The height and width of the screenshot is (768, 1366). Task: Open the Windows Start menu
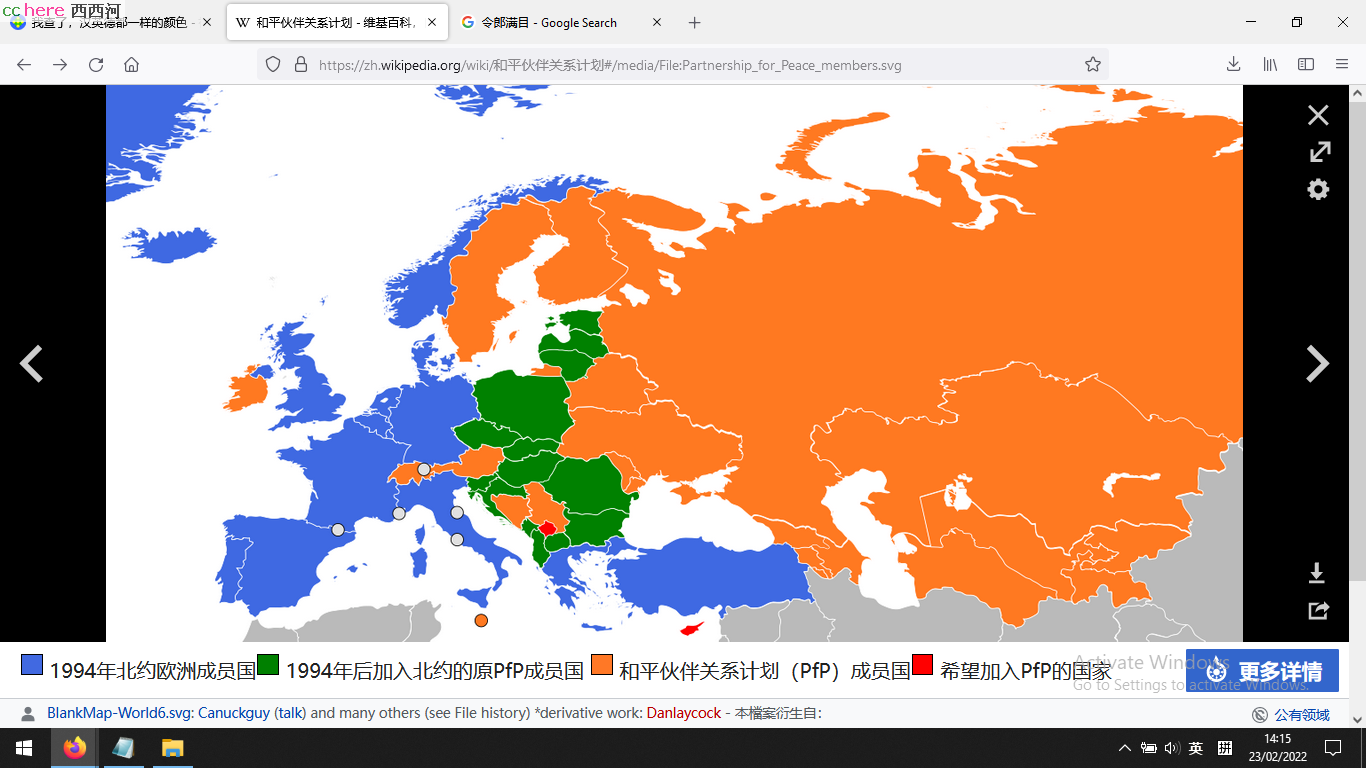pyautogui.click(x=24, y=748)
